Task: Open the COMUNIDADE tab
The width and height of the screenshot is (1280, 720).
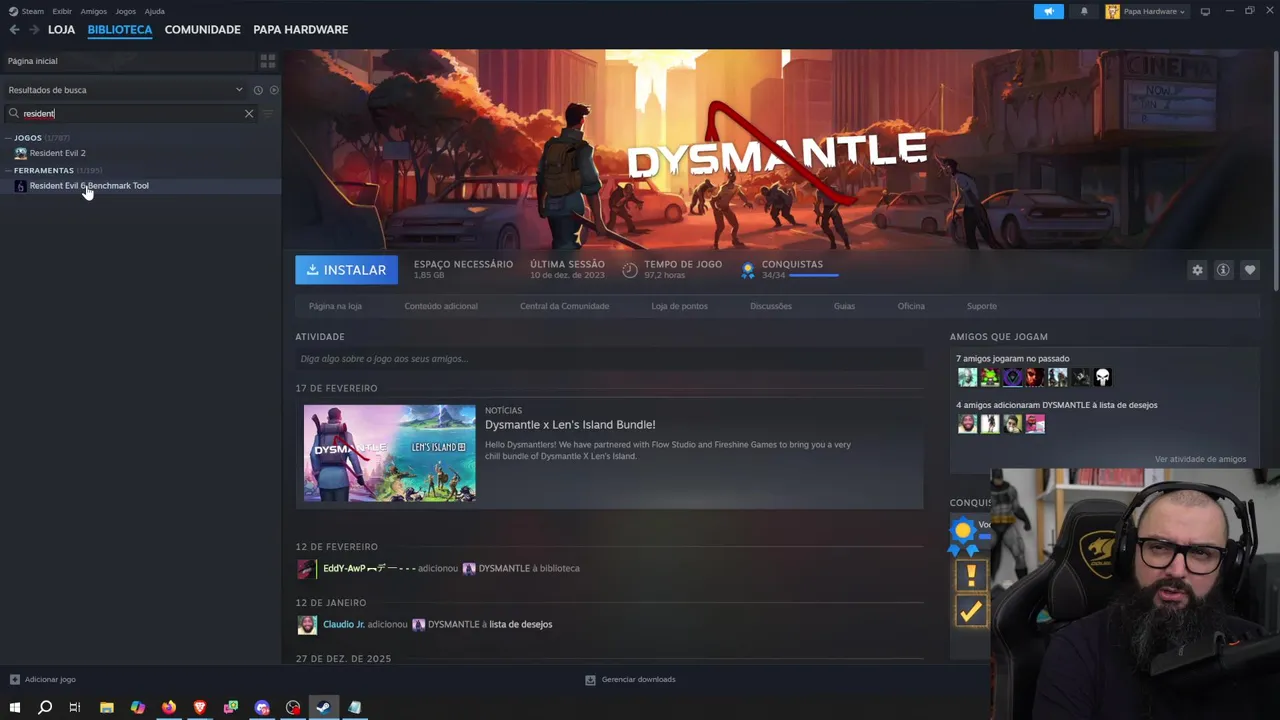Action: click(x=203, y=30)
